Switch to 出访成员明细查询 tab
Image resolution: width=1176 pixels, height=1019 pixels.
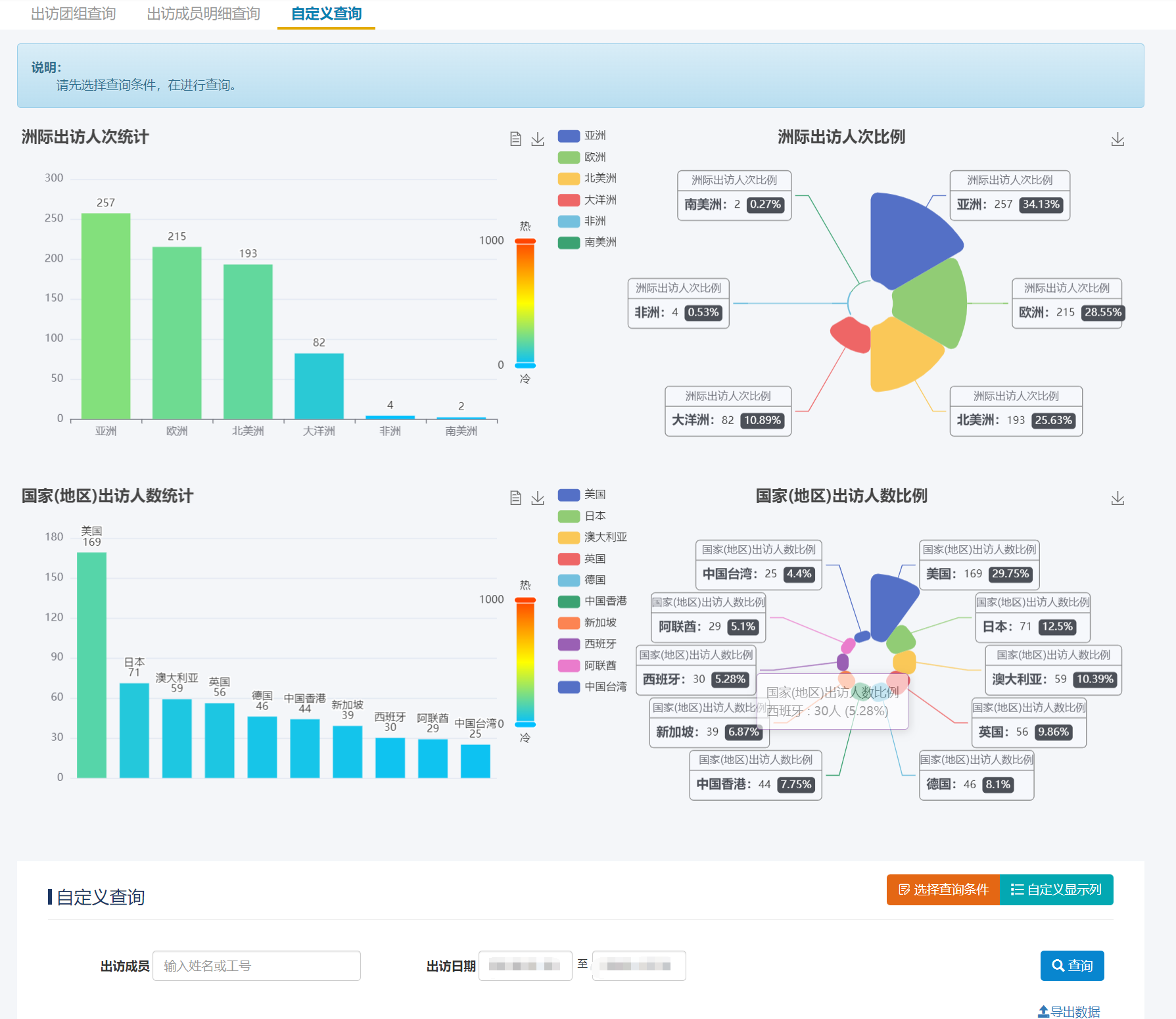coord(203,14)
